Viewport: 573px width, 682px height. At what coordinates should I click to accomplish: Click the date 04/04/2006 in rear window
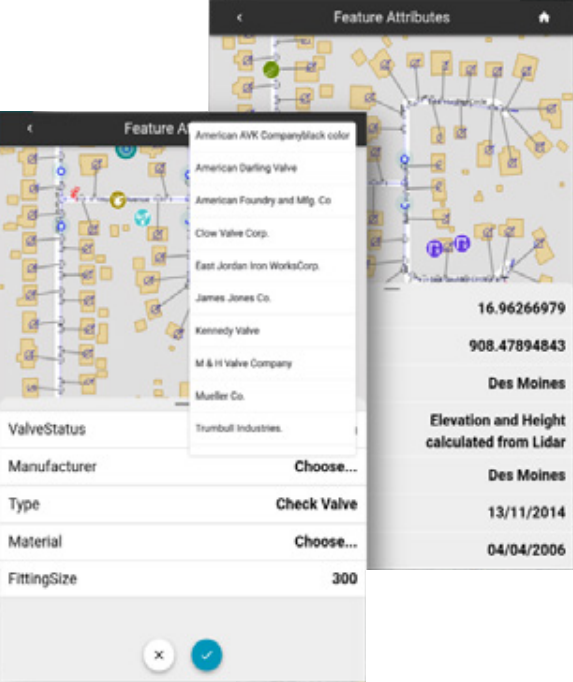[x=526, y=550]
